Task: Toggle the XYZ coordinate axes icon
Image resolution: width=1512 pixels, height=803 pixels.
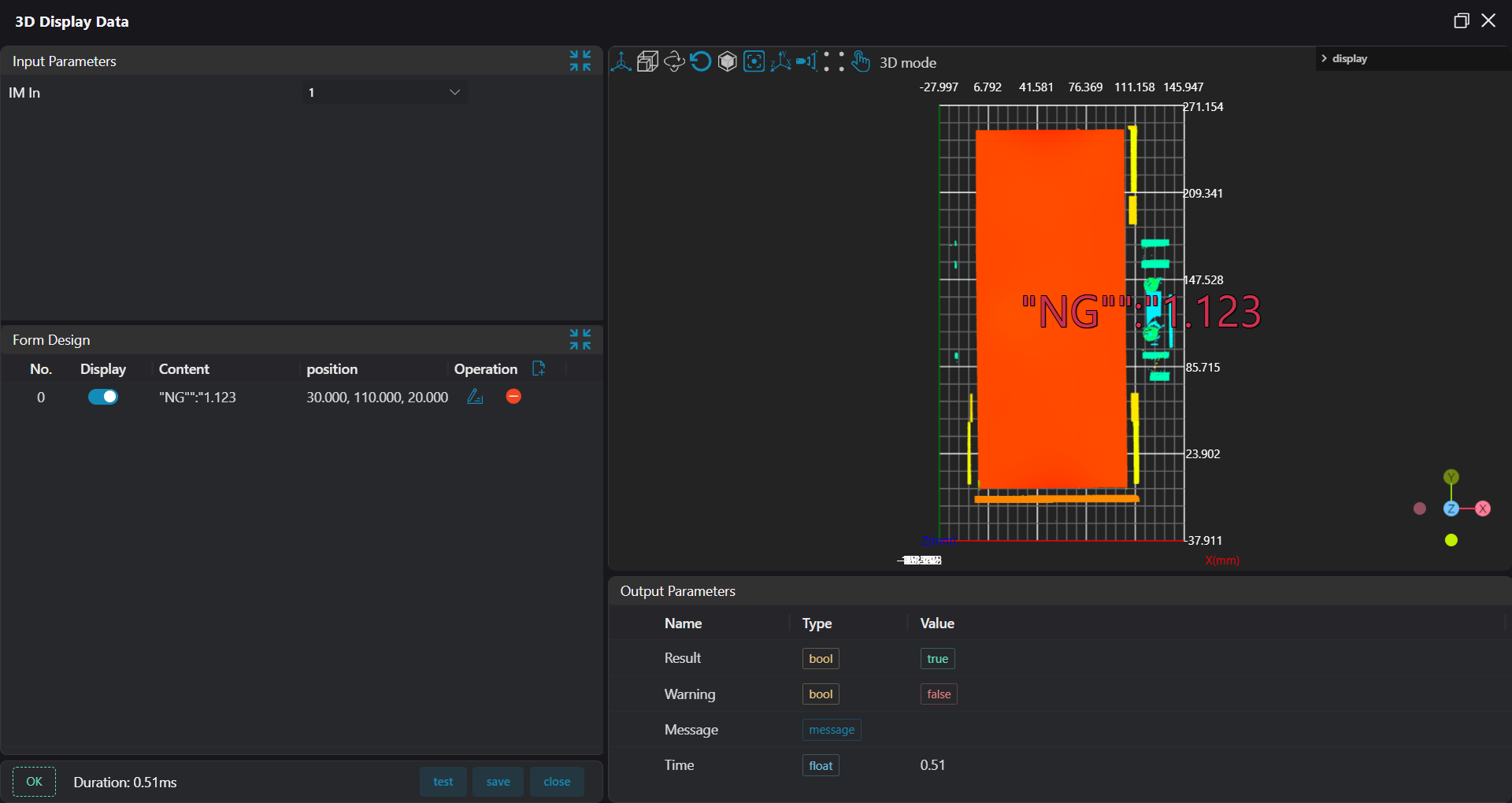Action: click(780, 62)
